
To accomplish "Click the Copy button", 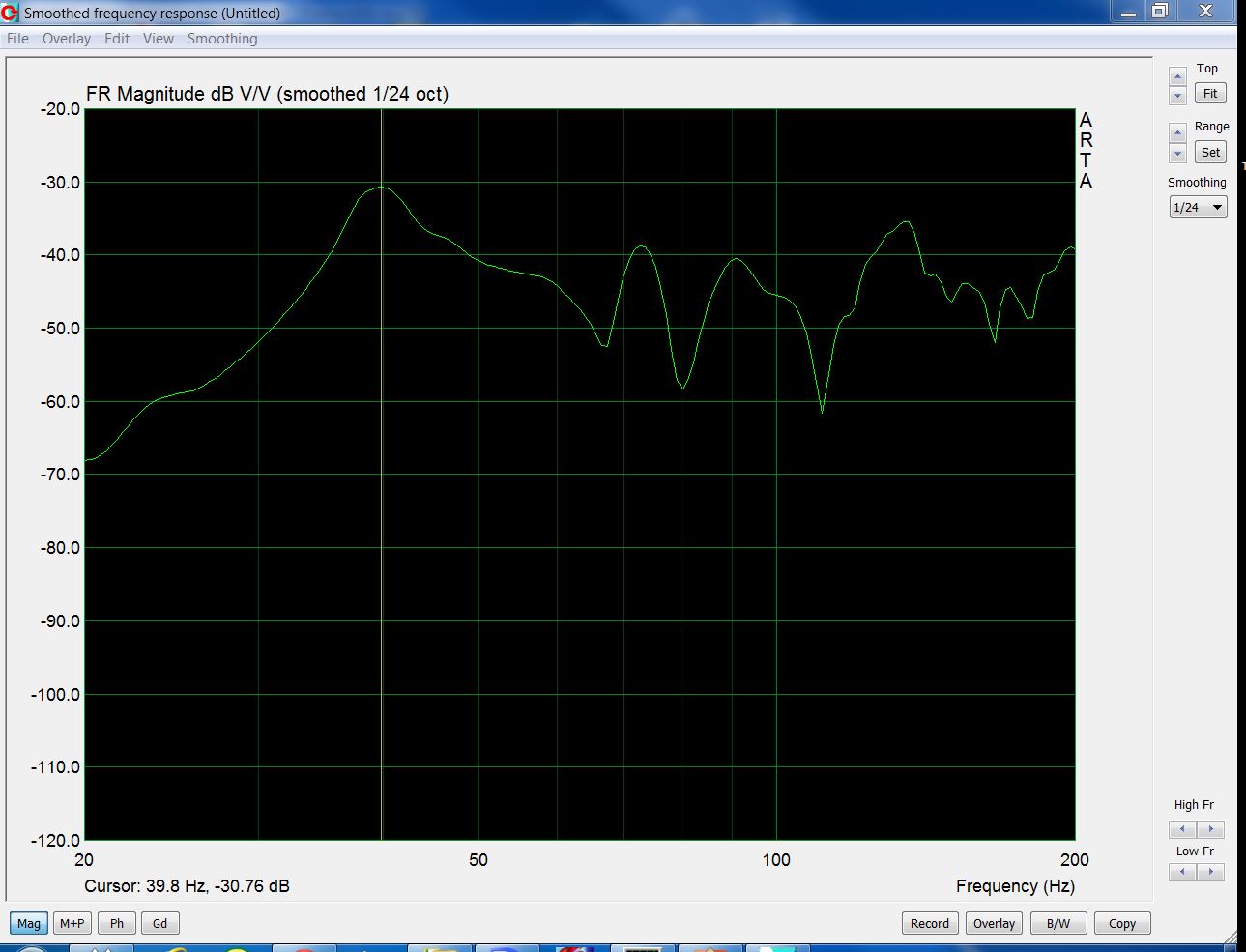I will tap(1122, 923).
